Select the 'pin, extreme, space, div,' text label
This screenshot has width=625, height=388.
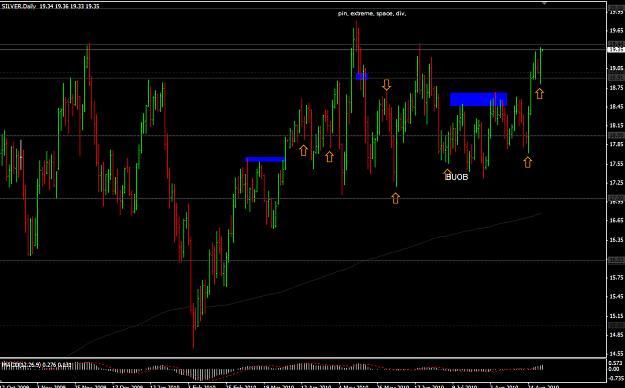click(x=372, y=14)
